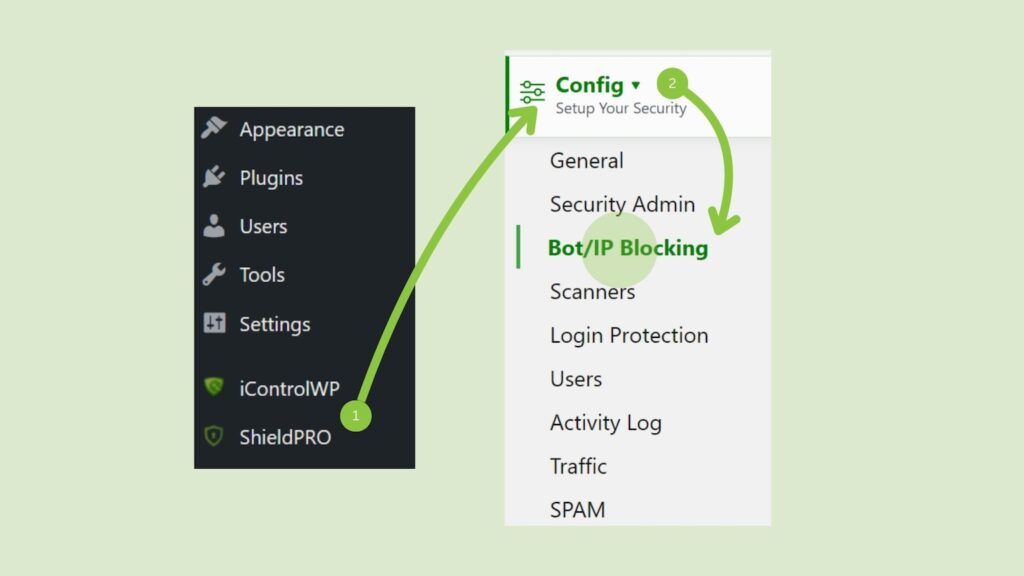Select Users in the Config submenu
Image resolution: width=1024 pixels, height=576 pixels.
click(x=575, y=379)
